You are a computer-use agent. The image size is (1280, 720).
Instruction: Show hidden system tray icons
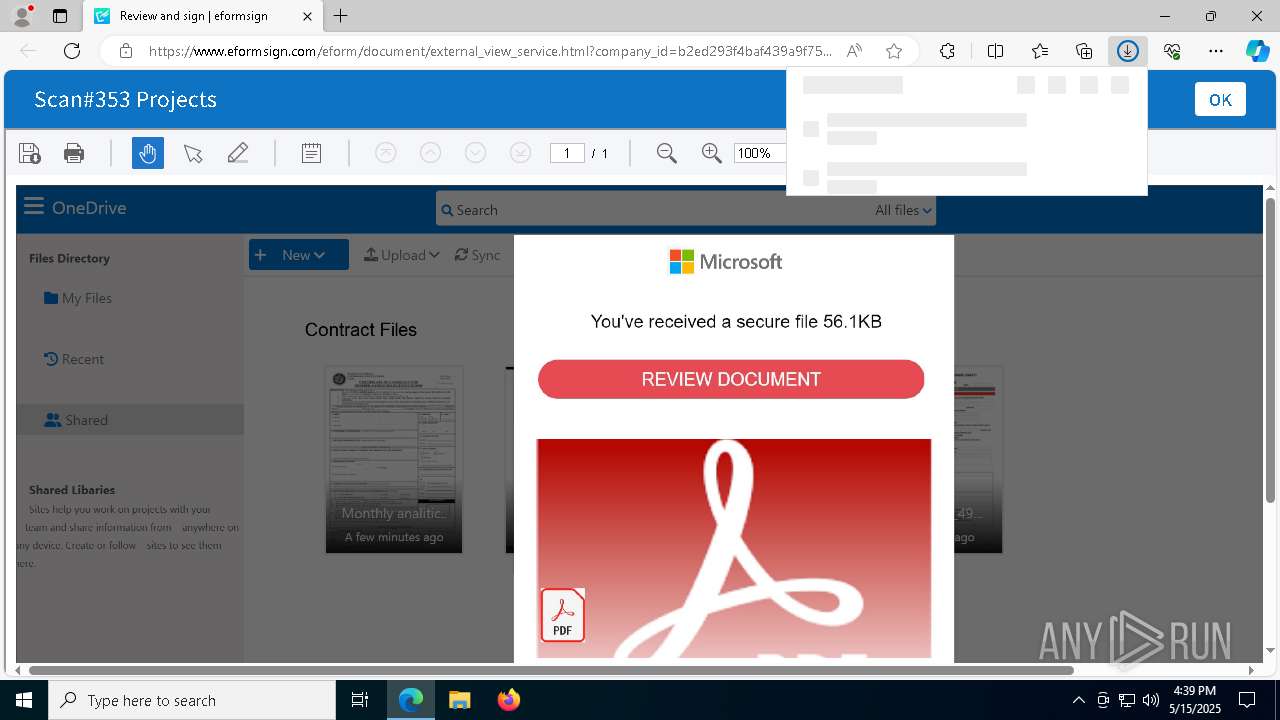tap(1078, 700)
